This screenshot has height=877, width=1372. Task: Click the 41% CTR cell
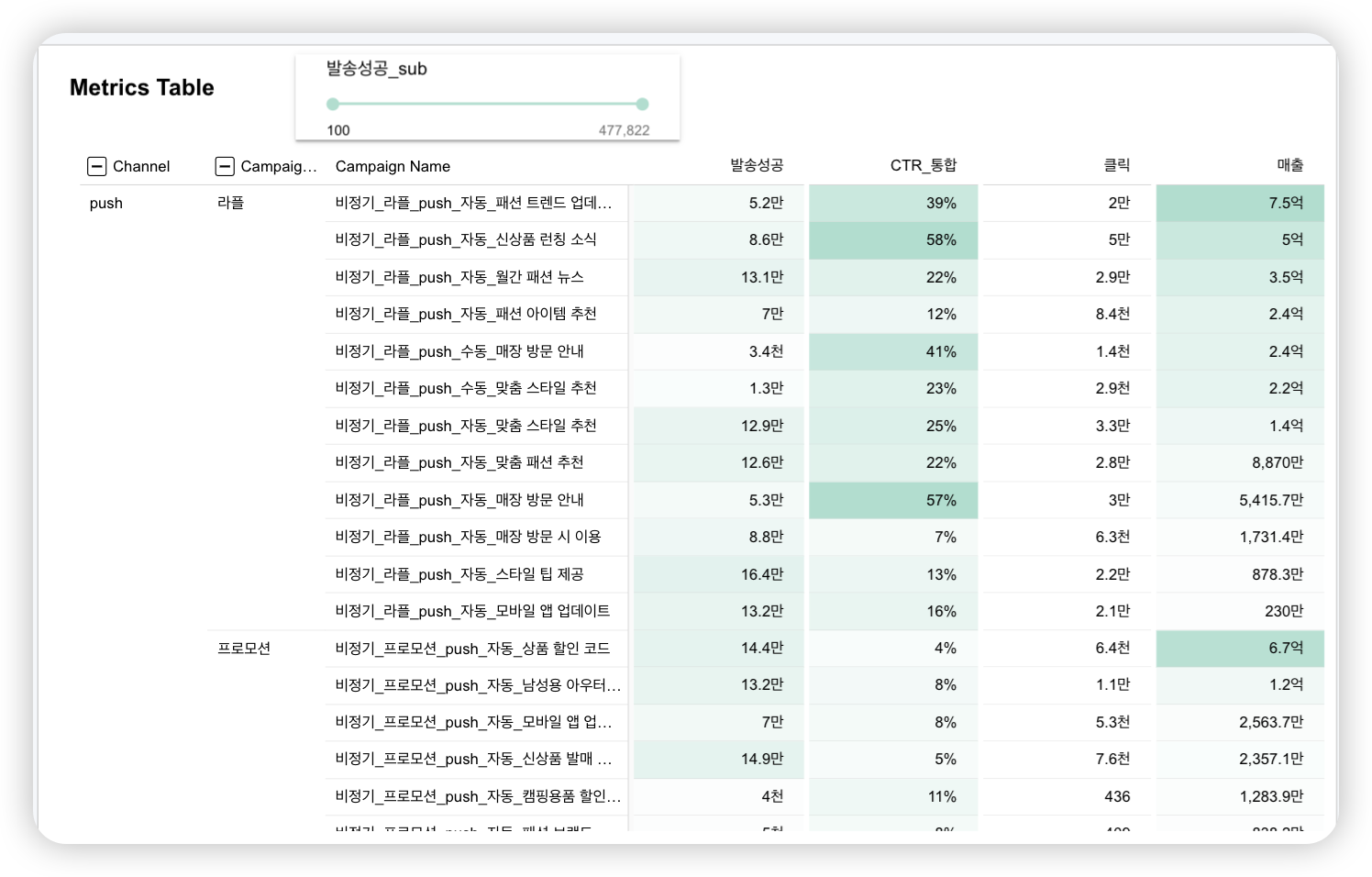[893, 352]
